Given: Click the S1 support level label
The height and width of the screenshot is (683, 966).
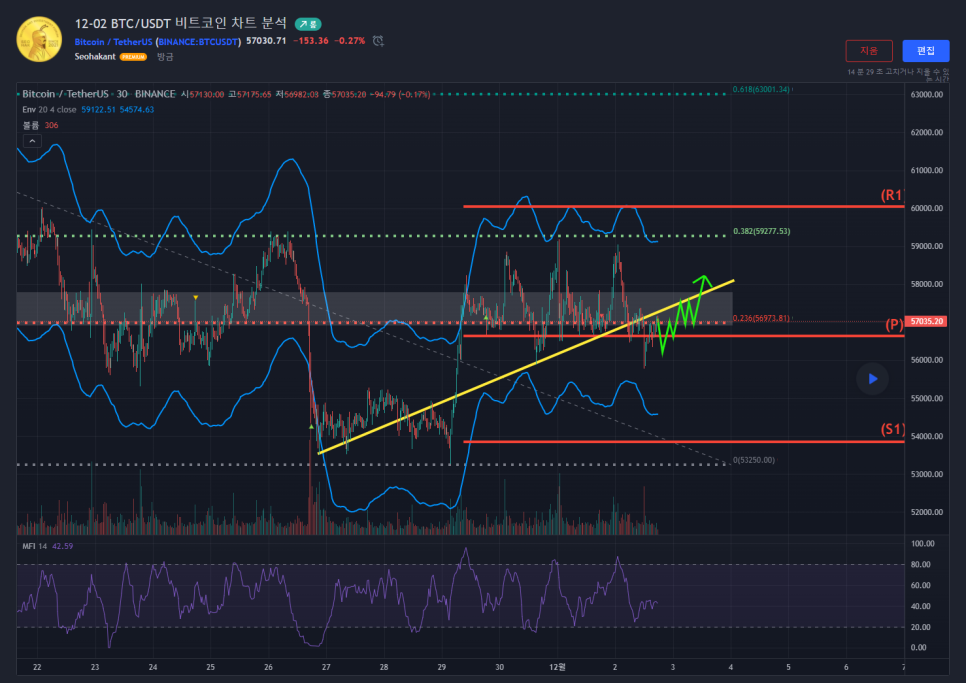Looking at the screenshot, I should pyautogui.click(x=892, y=429).
